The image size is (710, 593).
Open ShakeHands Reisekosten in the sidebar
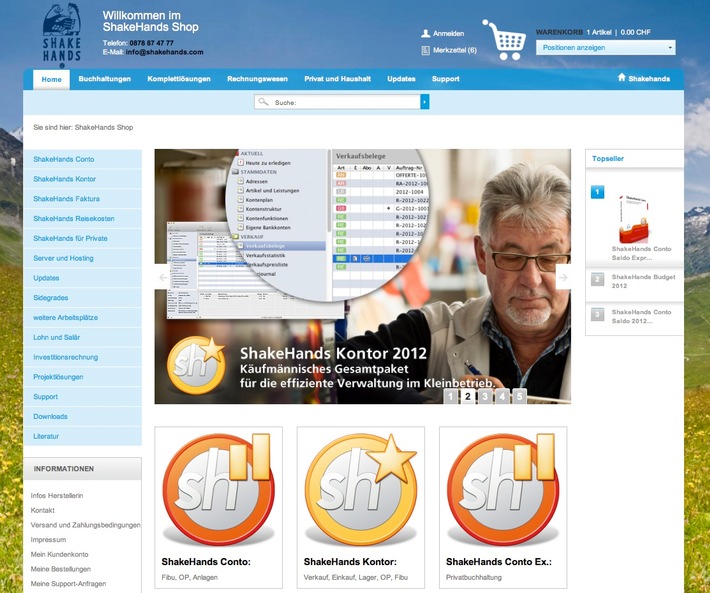[x=82, y=219]
